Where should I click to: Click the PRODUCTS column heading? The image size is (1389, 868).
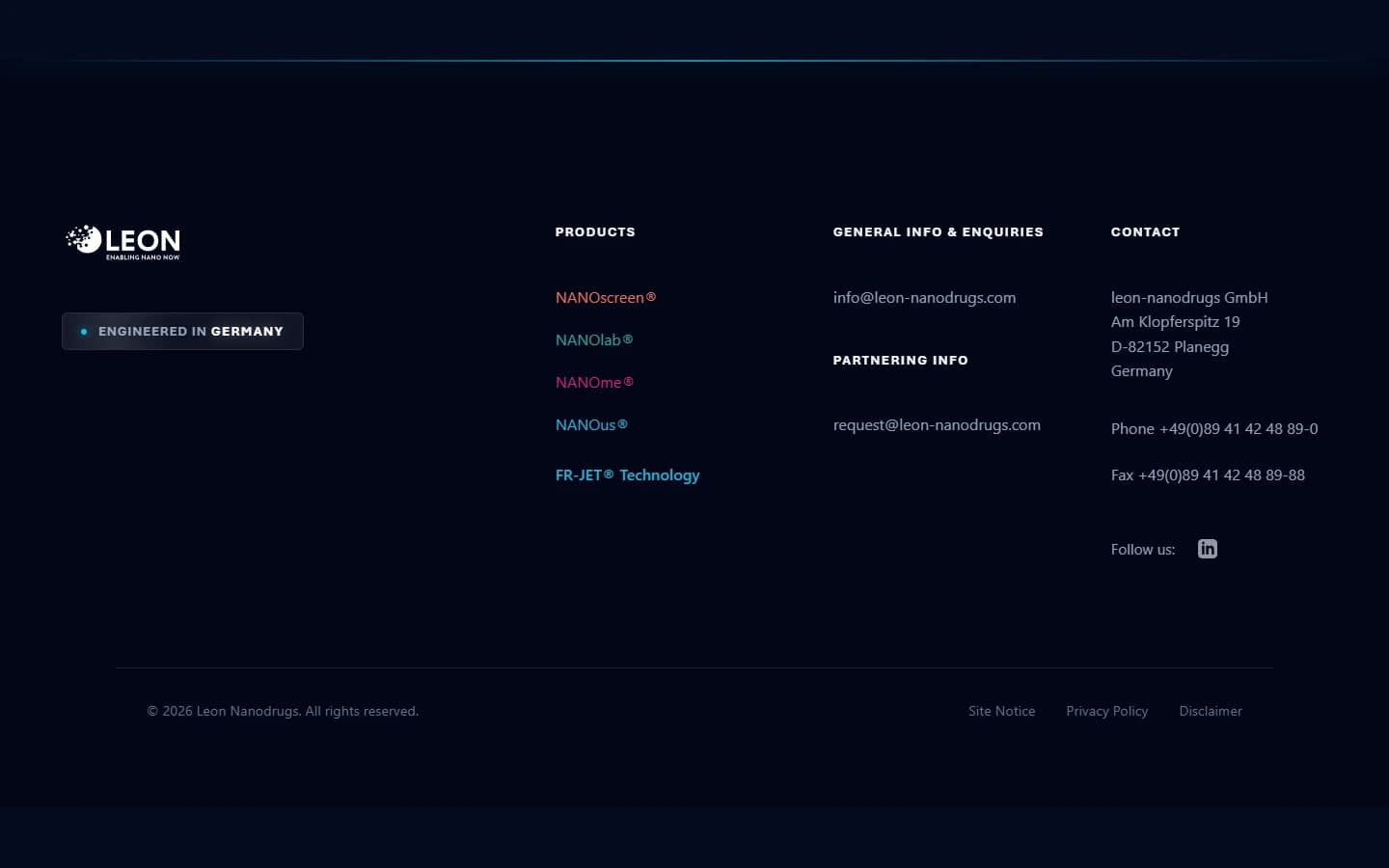tap(595, 231)
